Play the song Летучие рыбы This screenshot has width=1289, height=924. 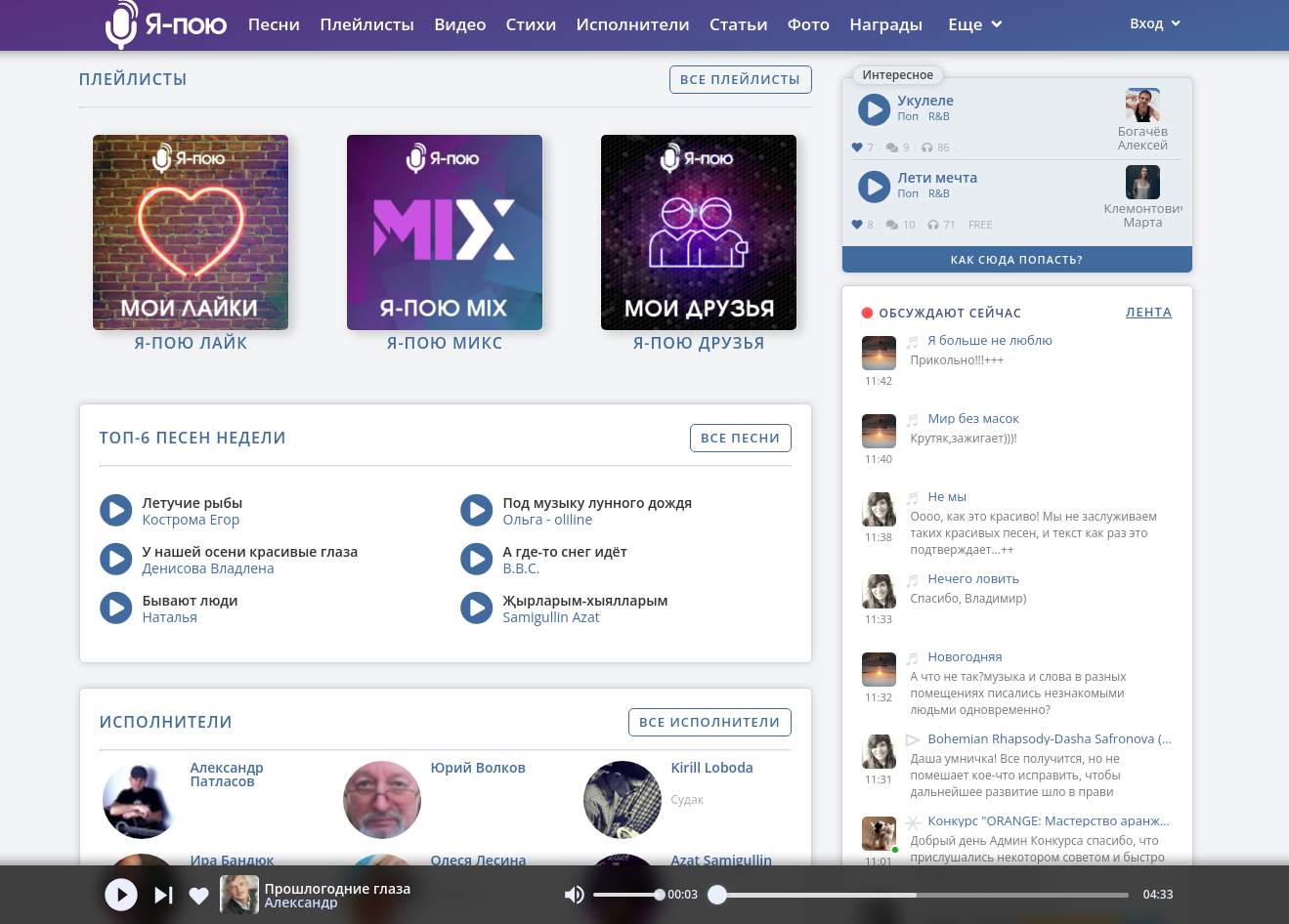[x=115, y=510]
